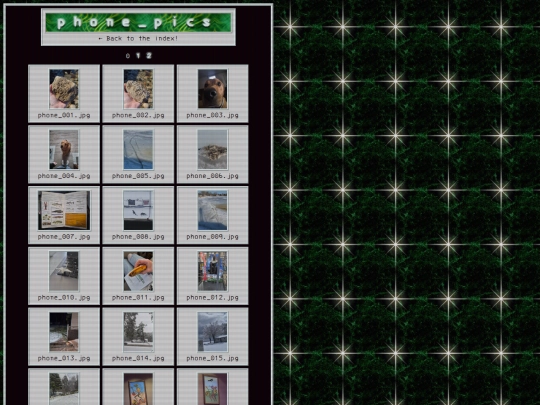
Task: Open the phone_001 rock thumbnail image
Action: pyautogui.click(x=64, y=89)
